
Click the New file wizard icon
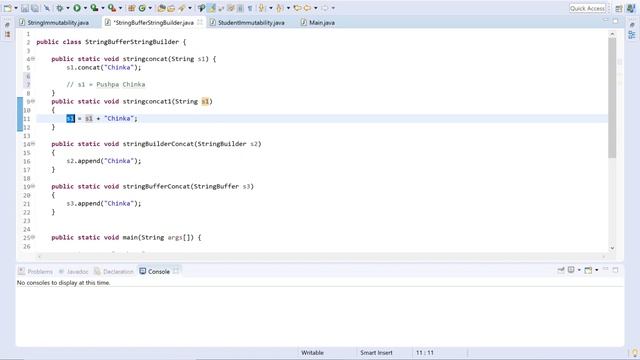(x=7, y=8)
